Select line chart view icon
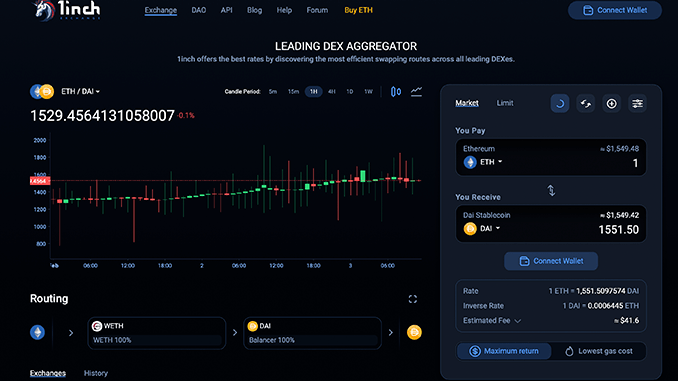Viewport: 678px width, 381px height. pos(416,92)
